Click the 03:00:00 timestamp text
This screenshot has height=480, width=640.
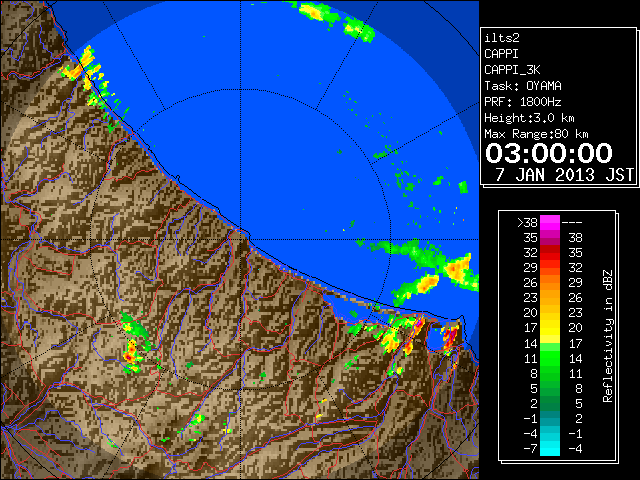548,153
